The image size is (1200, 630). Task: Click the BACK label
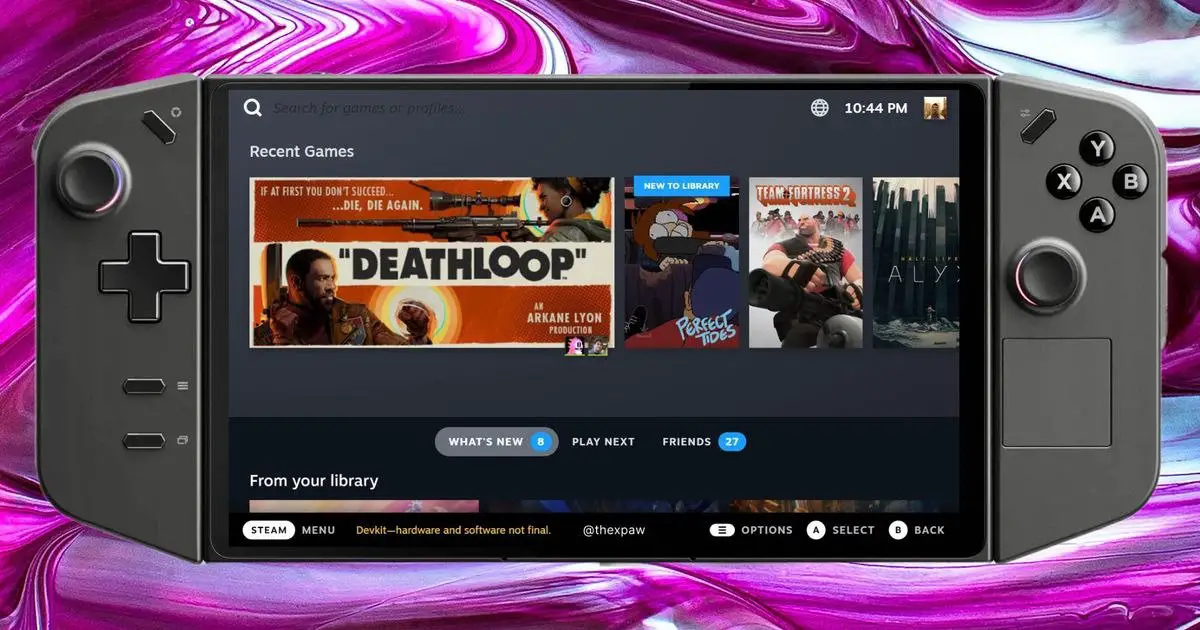[929, 530]
